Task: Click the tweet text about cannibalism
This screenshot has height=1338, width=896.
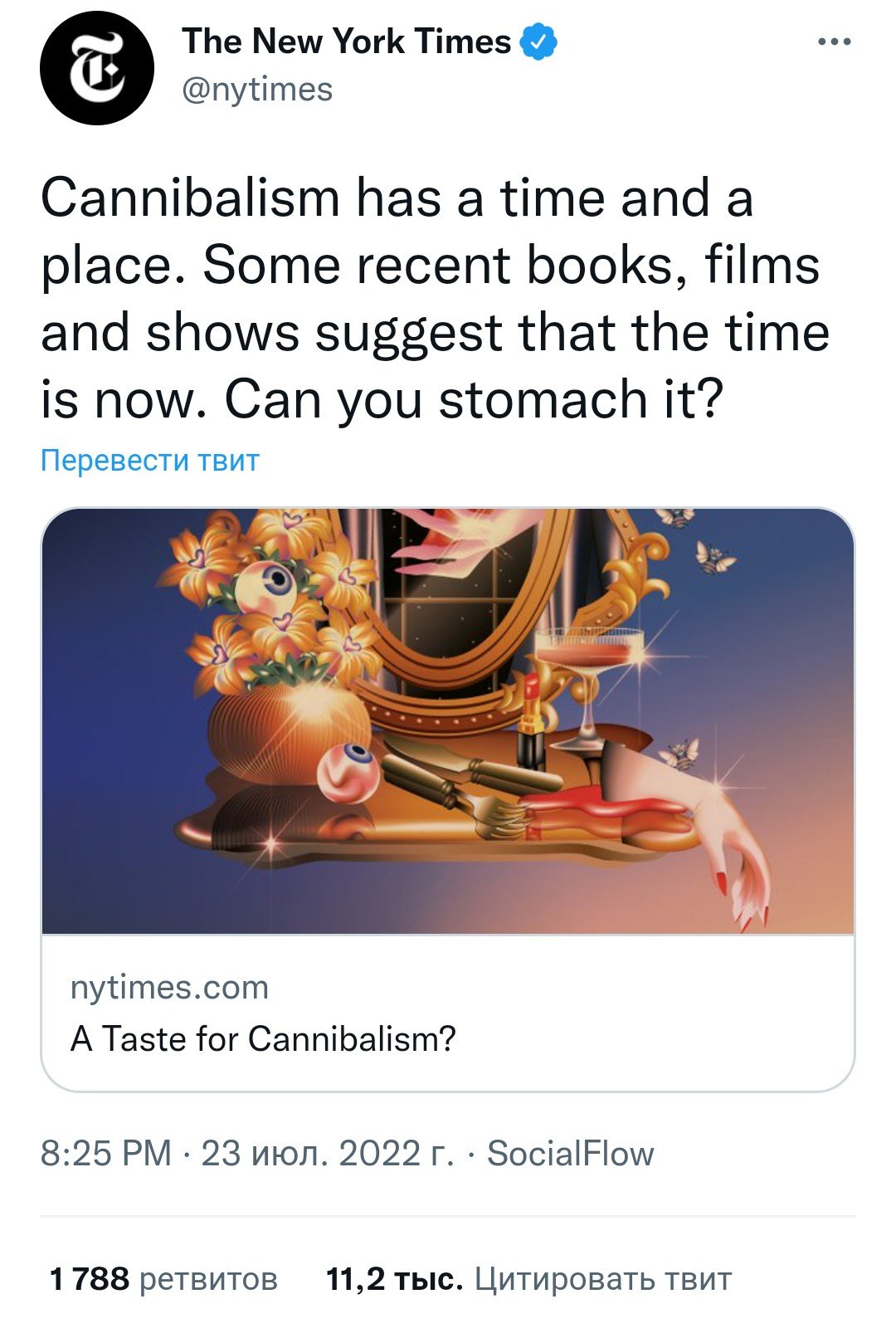Action: [436, 299]
